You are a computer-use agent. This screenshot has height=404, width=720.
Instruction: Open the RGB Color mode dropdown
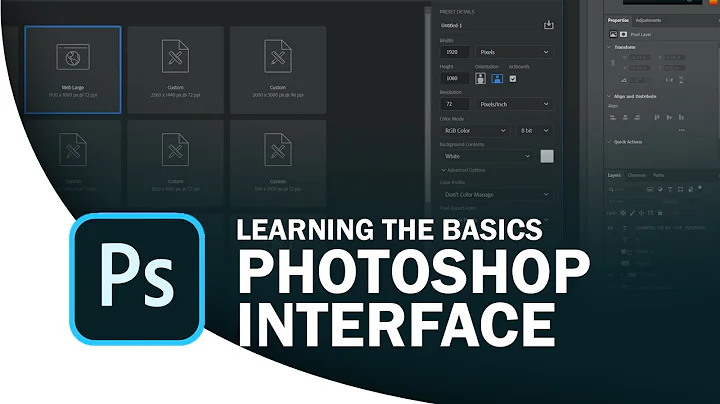tap(475, 130)
